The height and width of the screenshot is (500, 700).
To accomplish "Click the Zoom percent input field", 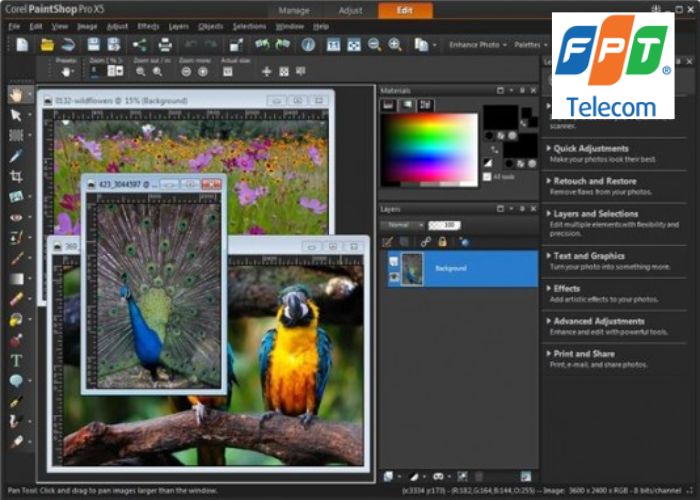I will 97,71.
